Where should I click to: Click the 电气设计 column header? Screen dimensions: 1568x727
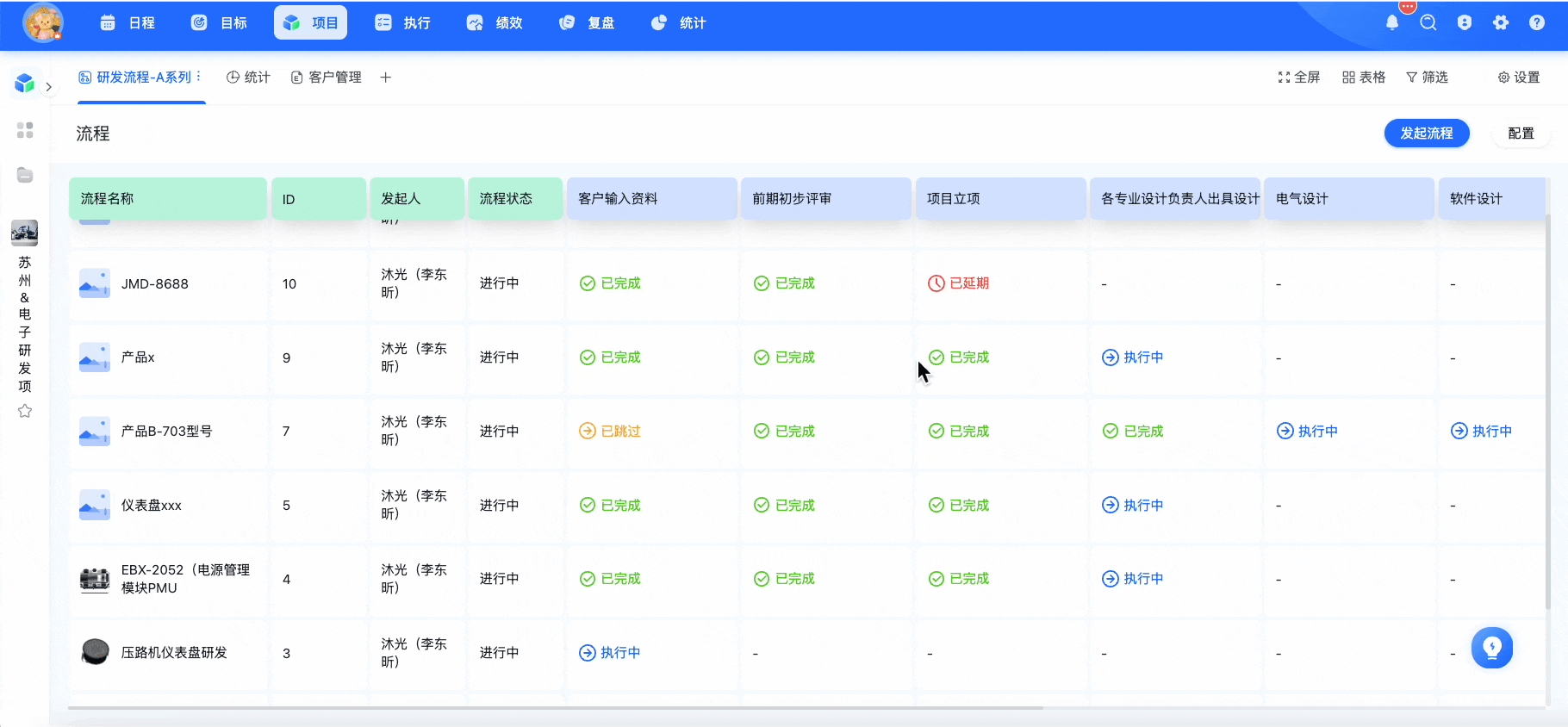pyautogui.click(x=1349, y=199)
